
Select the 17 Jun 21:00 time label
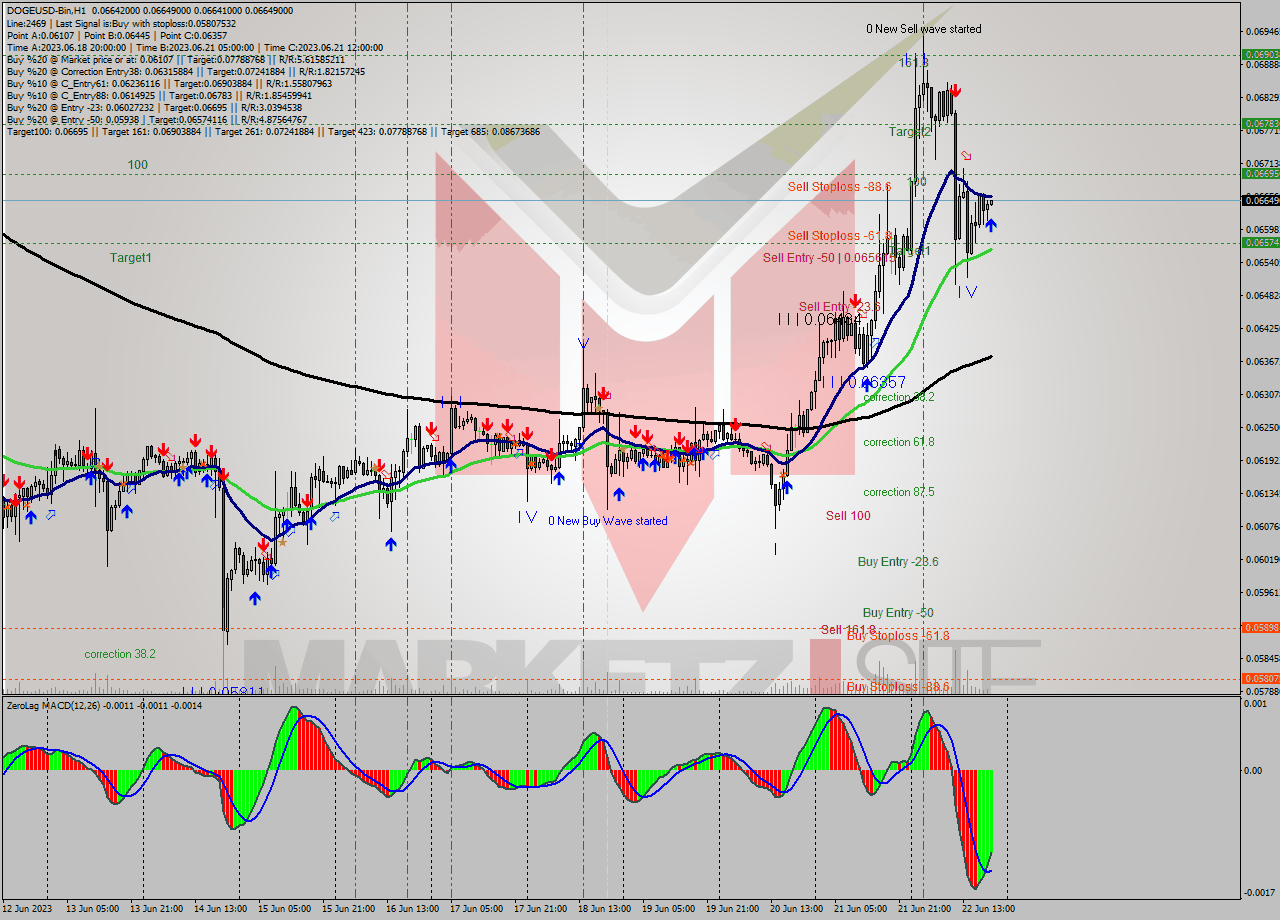[x=541, y=909]
